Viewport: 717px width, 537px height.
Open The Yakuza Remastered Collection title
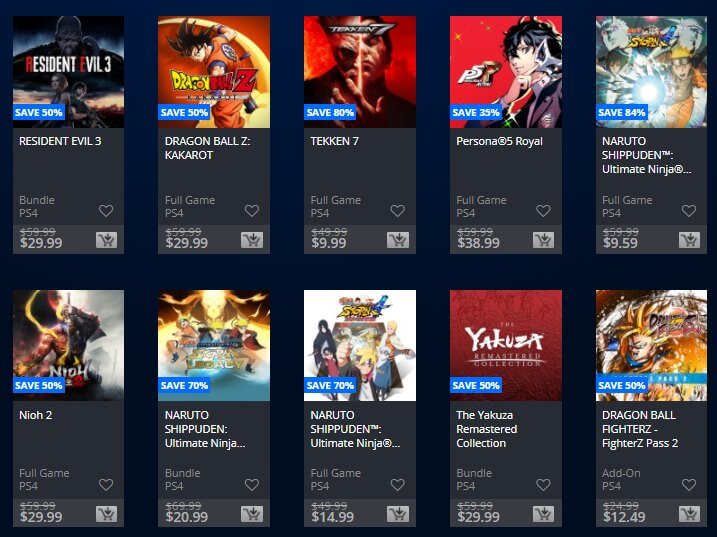(487, 429)
